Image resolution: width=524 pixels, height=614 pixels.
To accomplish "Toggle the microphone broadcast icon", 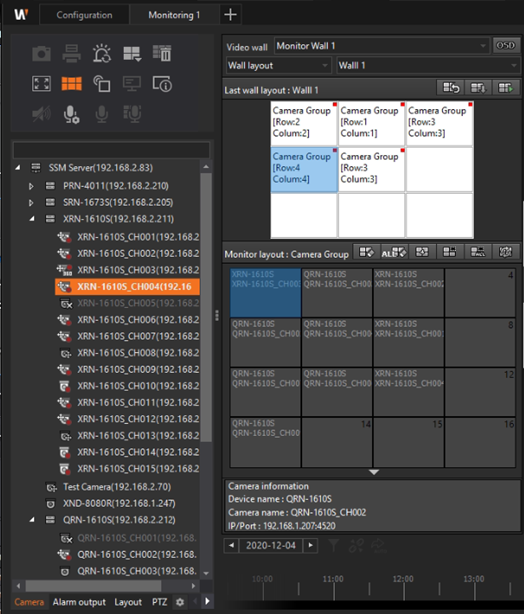I will [x=132, y=114].
